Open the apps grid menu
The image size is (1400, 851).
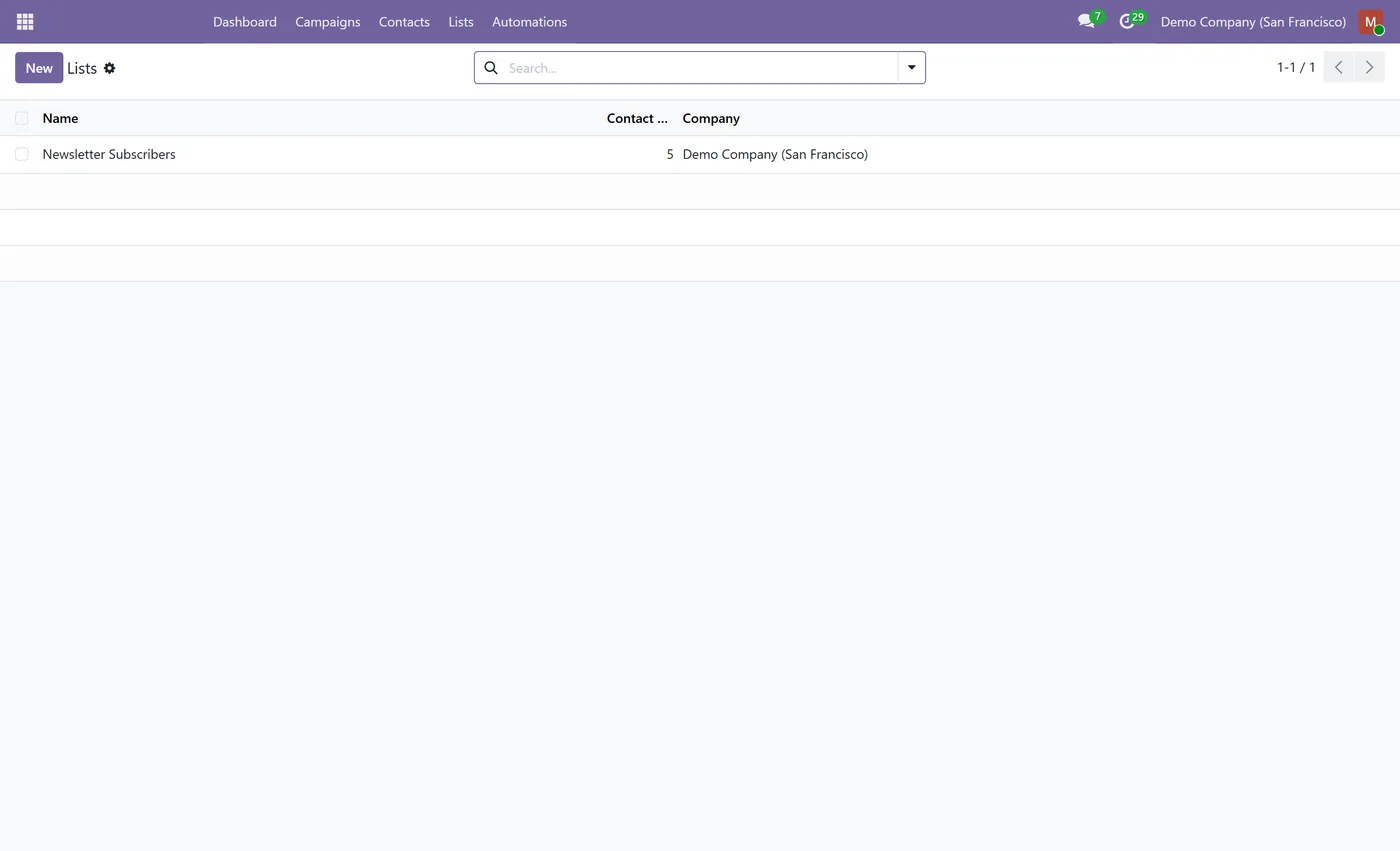(25, 22)
